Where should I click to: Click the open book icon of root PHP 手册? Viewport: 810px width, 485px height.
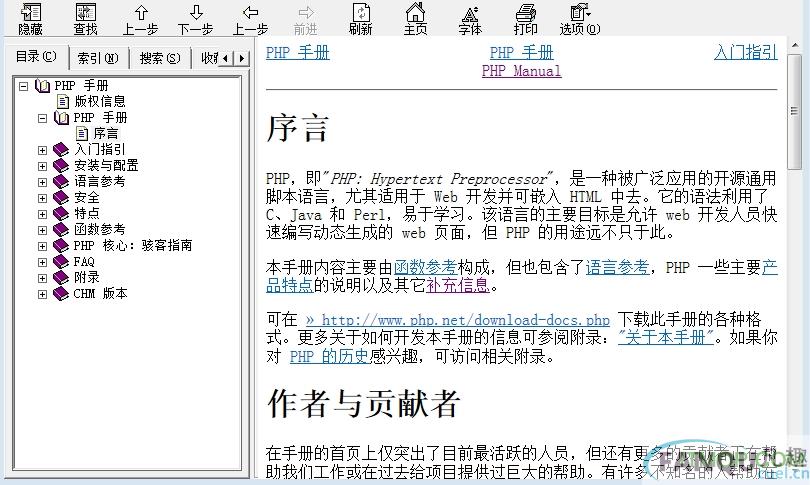42,86
